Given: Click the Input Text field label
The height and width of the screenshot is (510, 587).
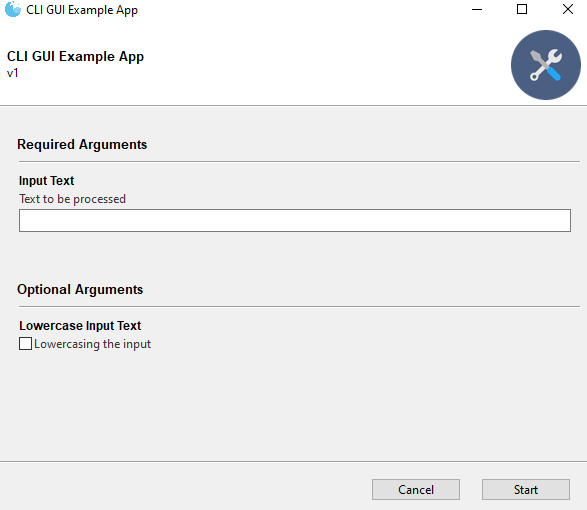Looking at the screenshot, I should pyautogui.click(x=46, y=180).
